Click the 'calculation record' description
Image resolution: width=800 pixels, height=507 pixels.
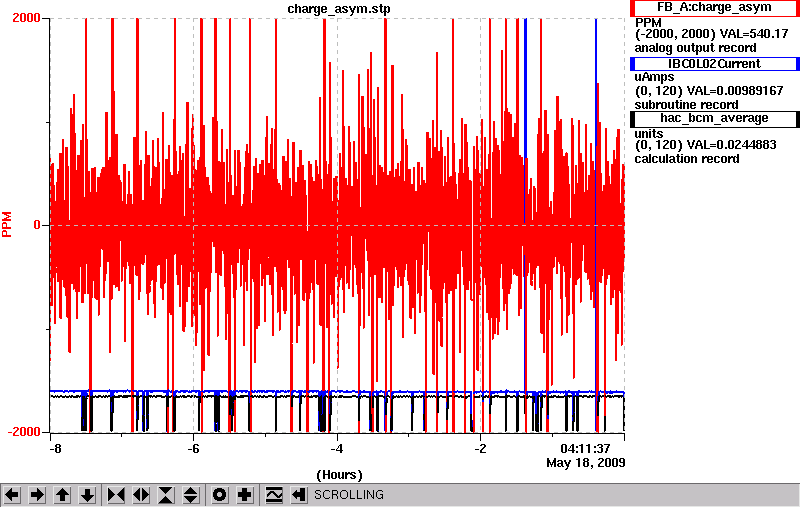pyautogui.click(x=687, y=159)
